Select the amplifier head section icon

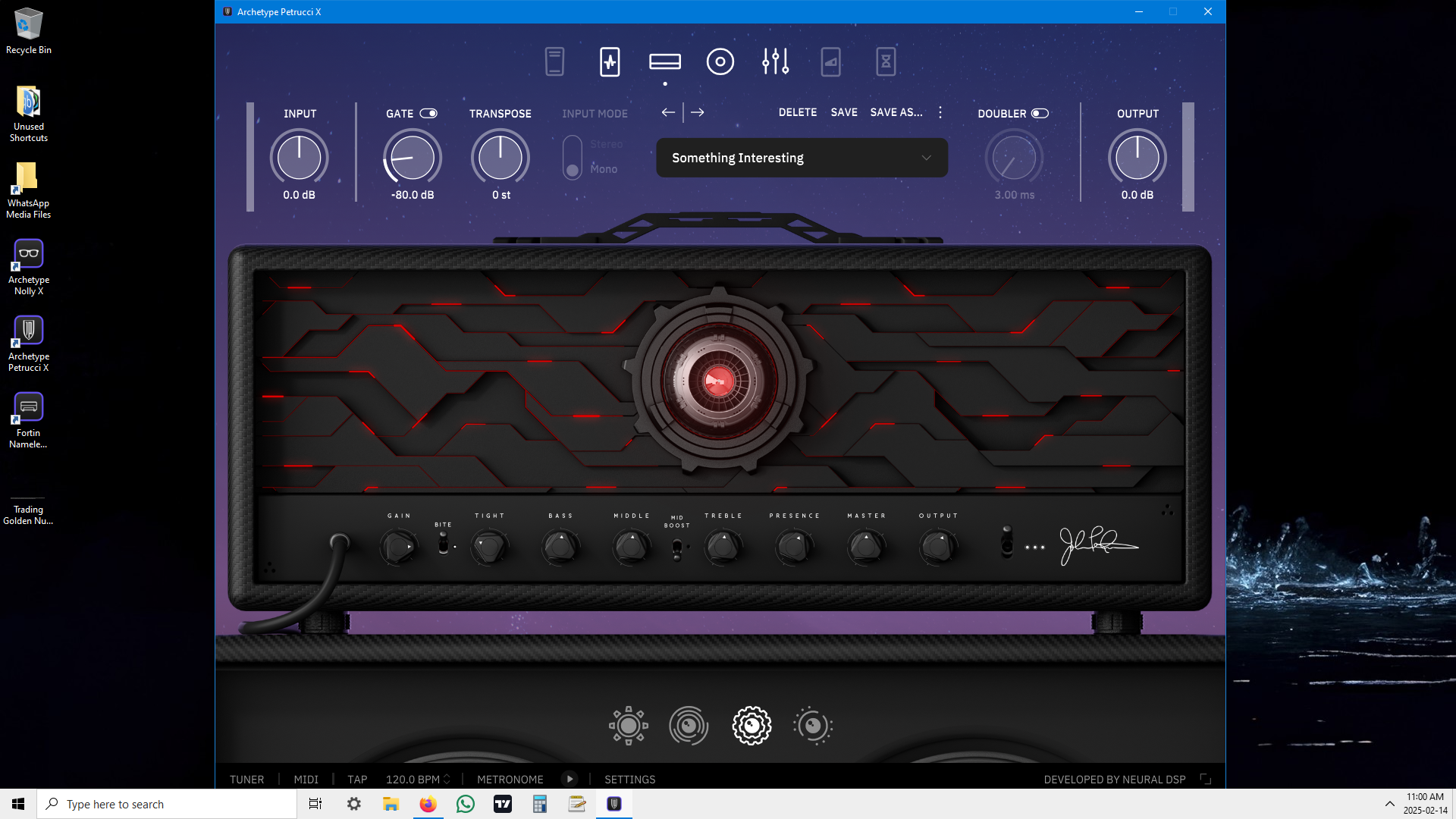(x=665, y=61)
